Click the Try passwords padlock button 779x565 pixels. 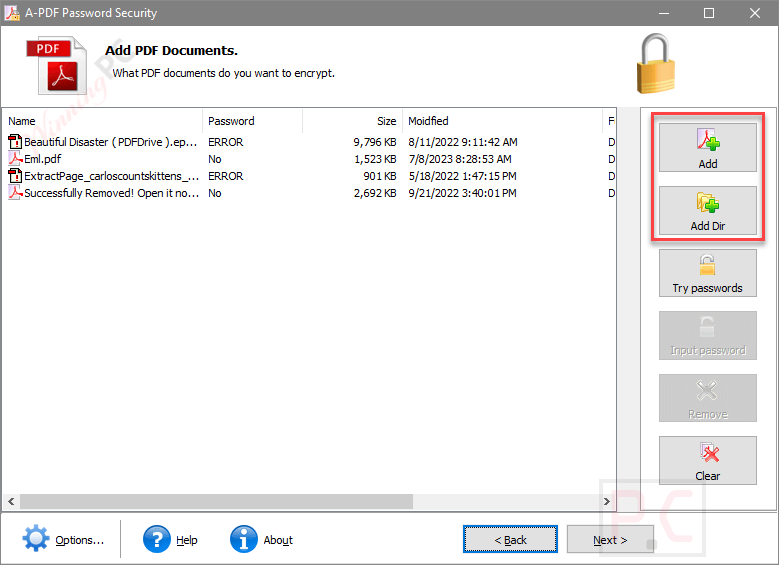[x=707, y=273]
